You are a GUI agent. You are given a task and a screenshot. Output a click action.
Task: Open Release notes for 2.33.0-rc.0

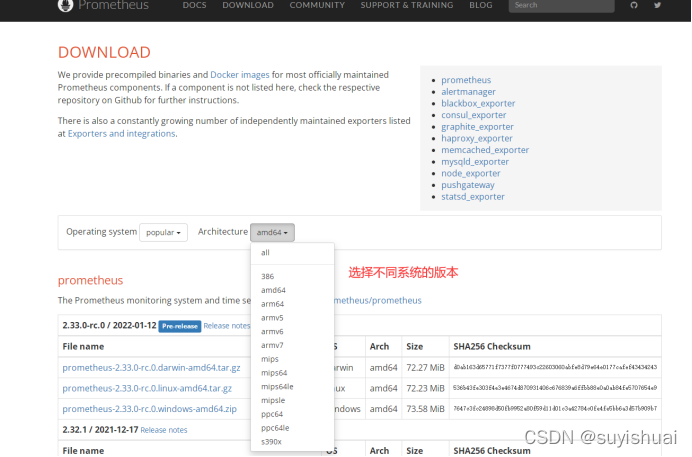click(227, 326)
